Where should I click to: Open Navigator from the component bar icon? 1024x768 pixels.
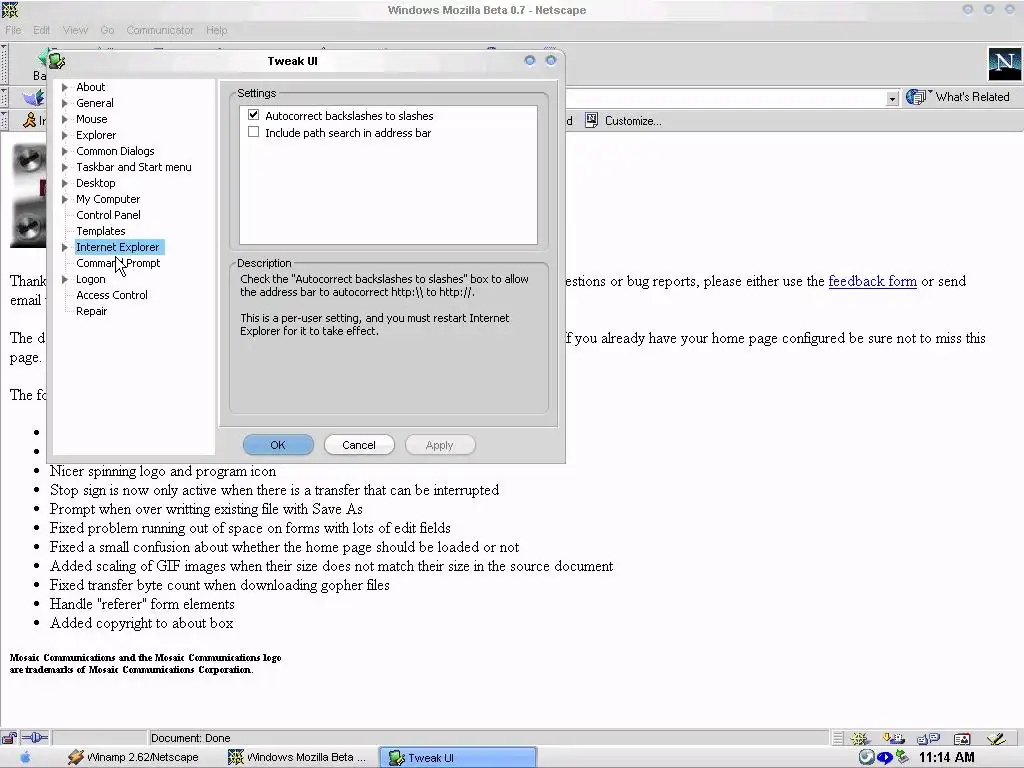point(859,739)
